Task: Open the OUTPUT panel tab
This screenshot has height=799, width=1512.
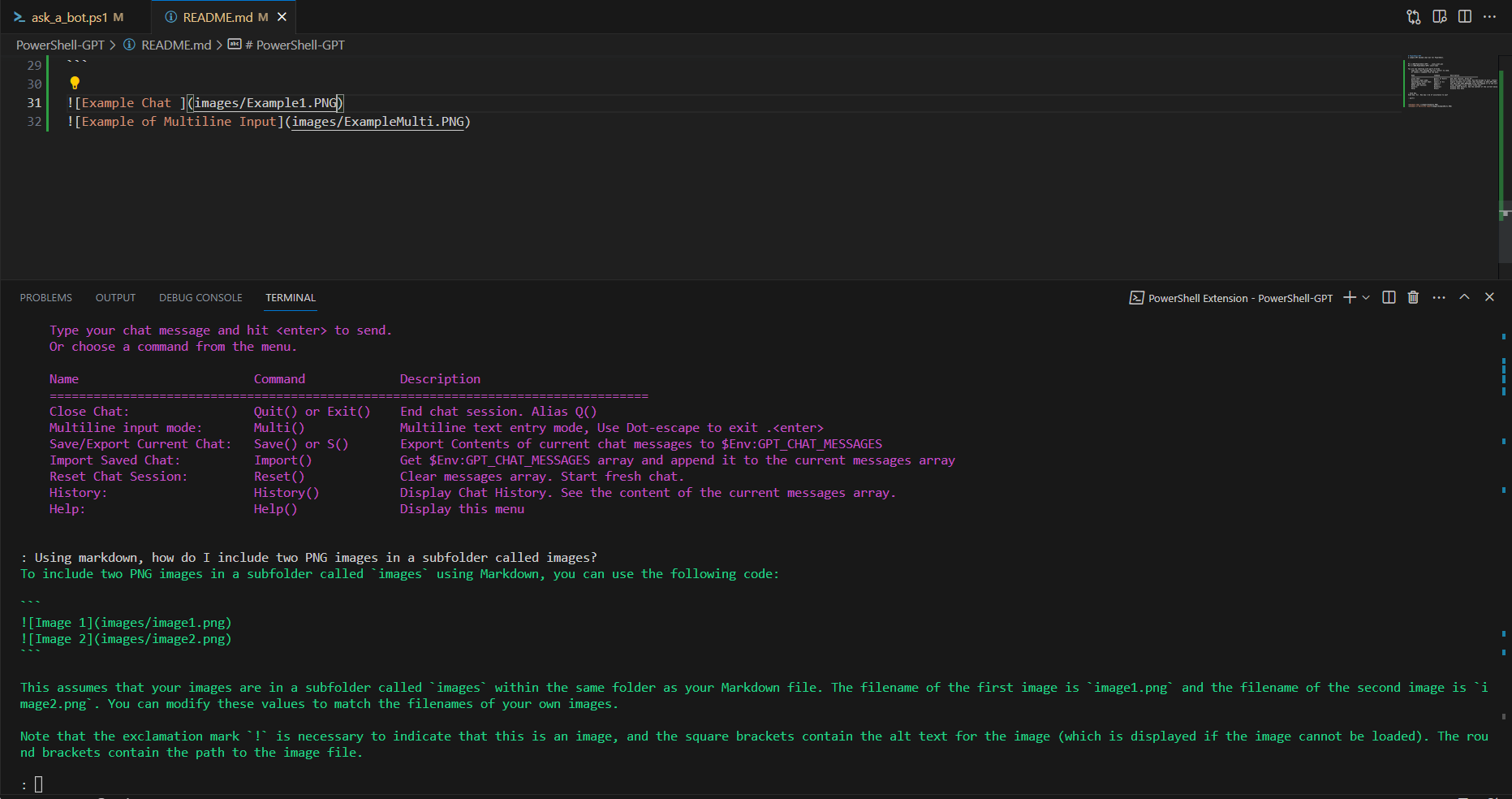Action: [115, 298]
